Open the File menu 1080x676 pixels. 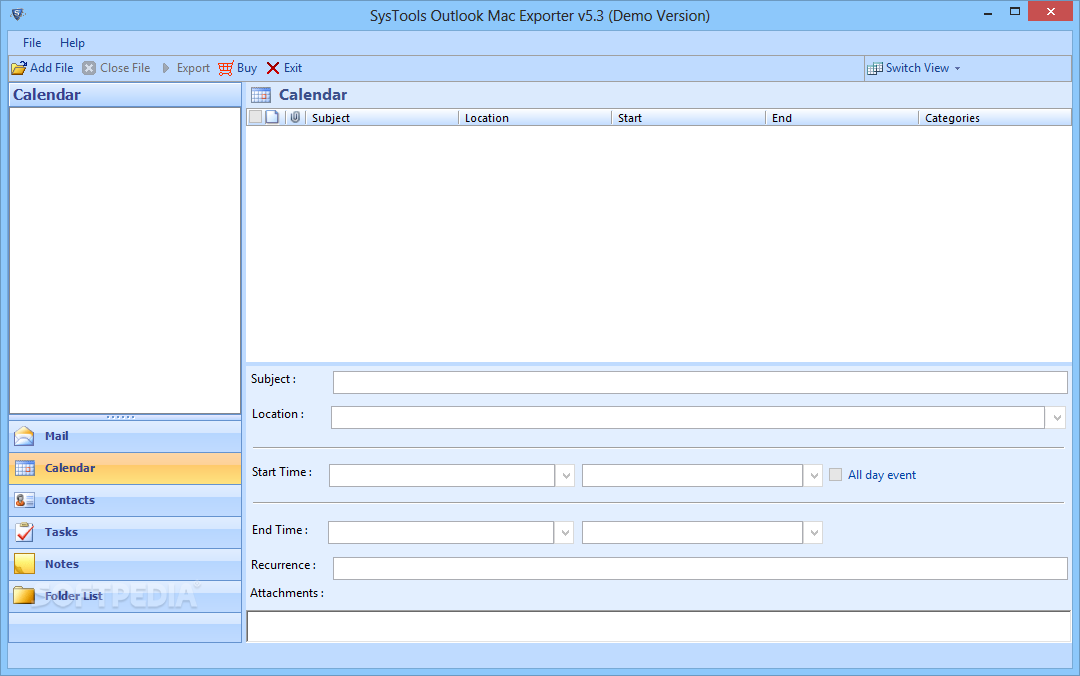point(32,43)
